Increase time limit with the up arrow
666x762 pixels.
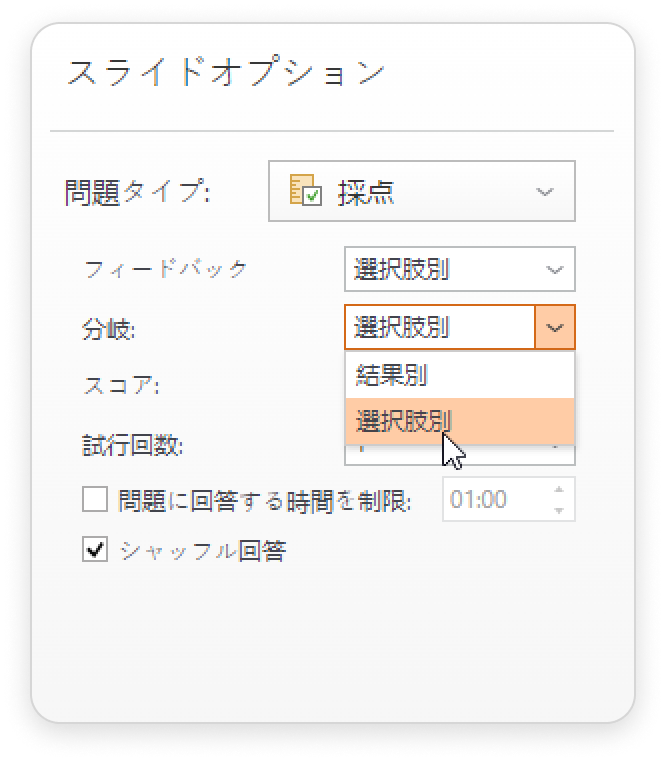click(559, 490)
